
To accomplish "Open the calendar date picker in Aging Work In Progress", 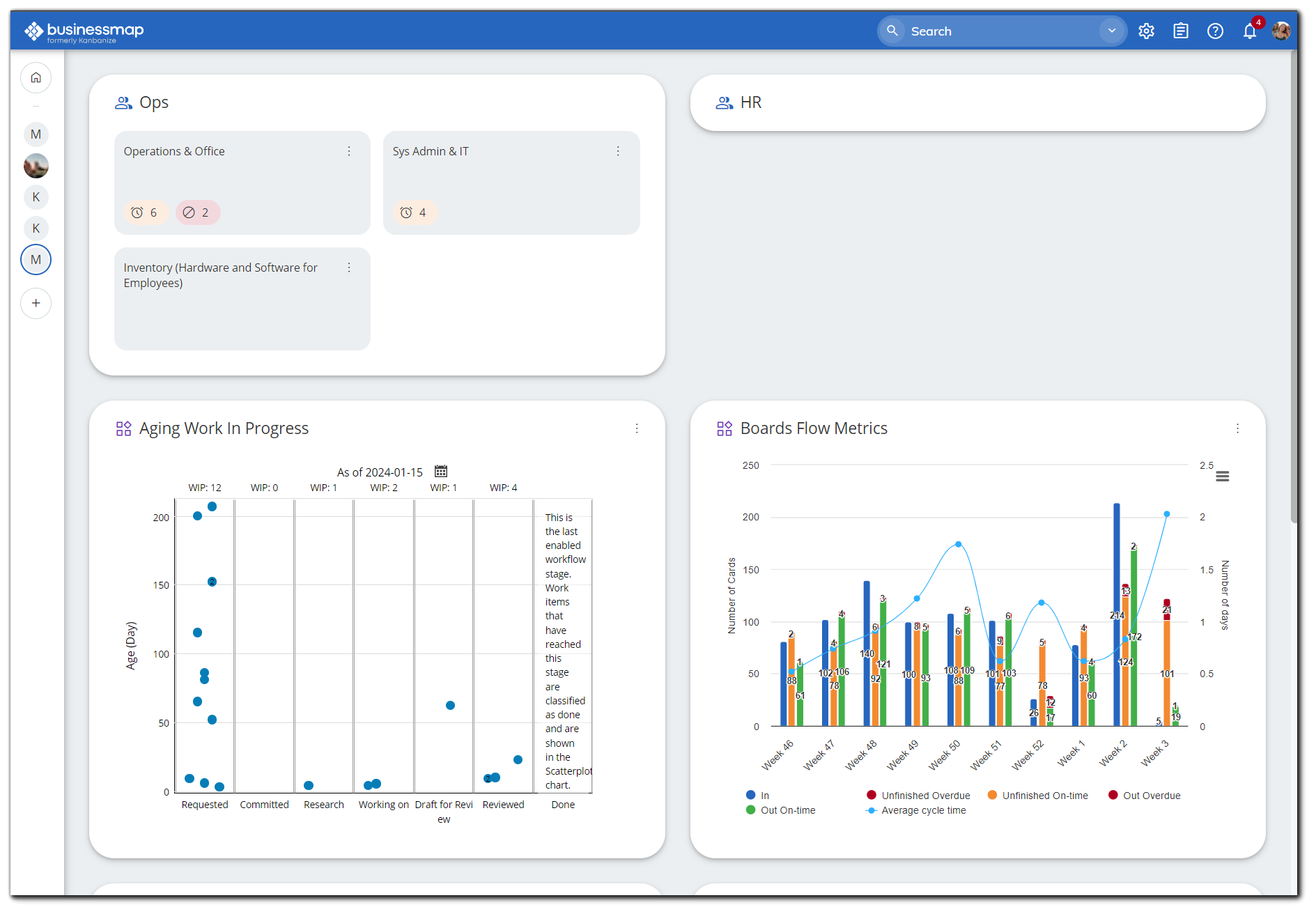I will (440, 472).
